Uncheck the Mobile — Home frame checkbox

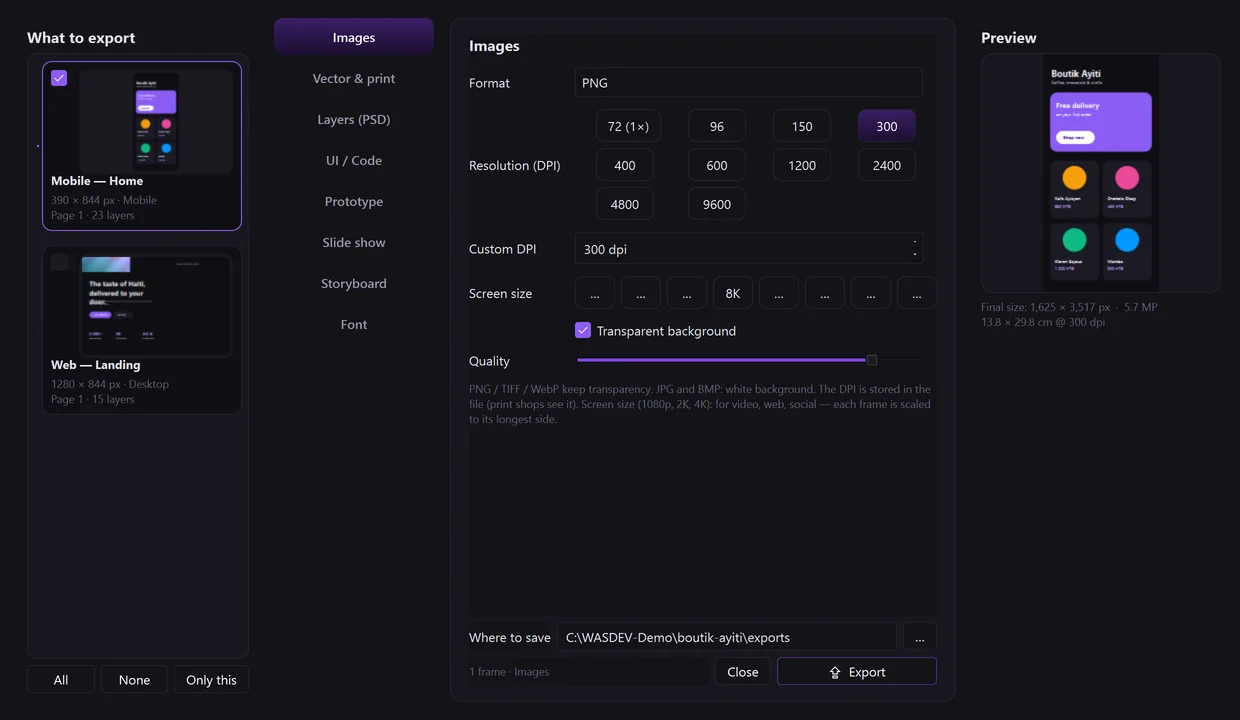tap(59, 78)
